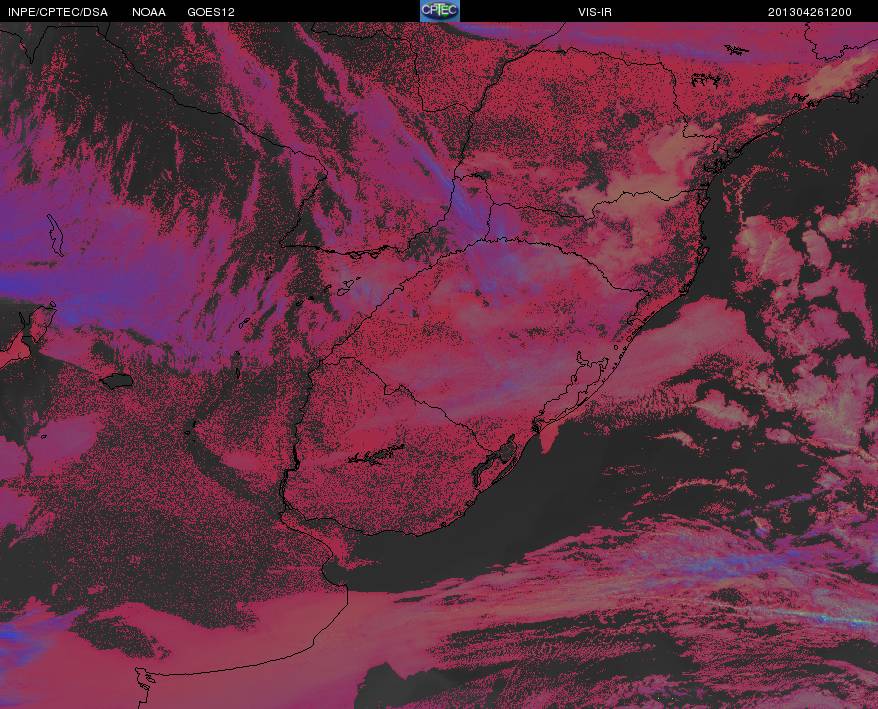The width and height of the screenshot is (878, 709).
Task: Click the CPTEC logo in header
Action: [440, 11]
